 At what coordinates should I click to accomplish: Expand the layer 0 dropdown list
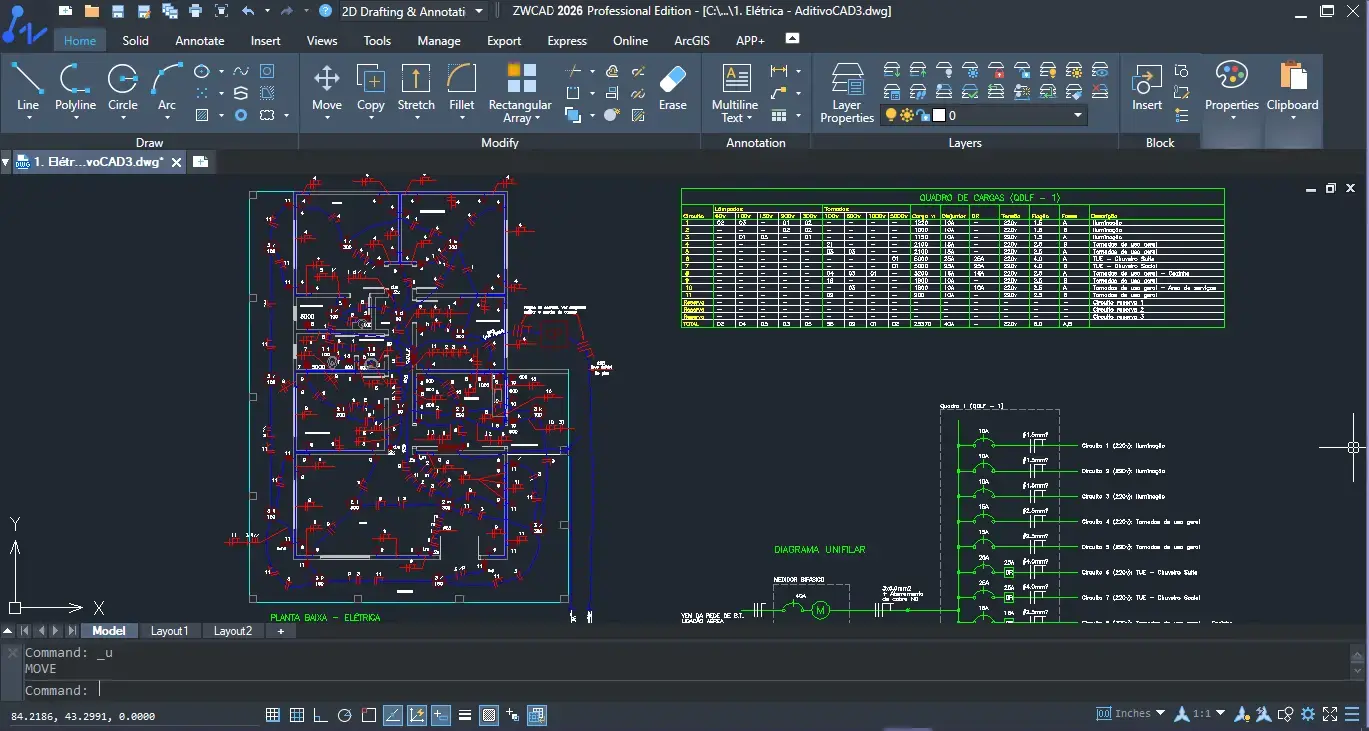click(x=1078, y=115)
